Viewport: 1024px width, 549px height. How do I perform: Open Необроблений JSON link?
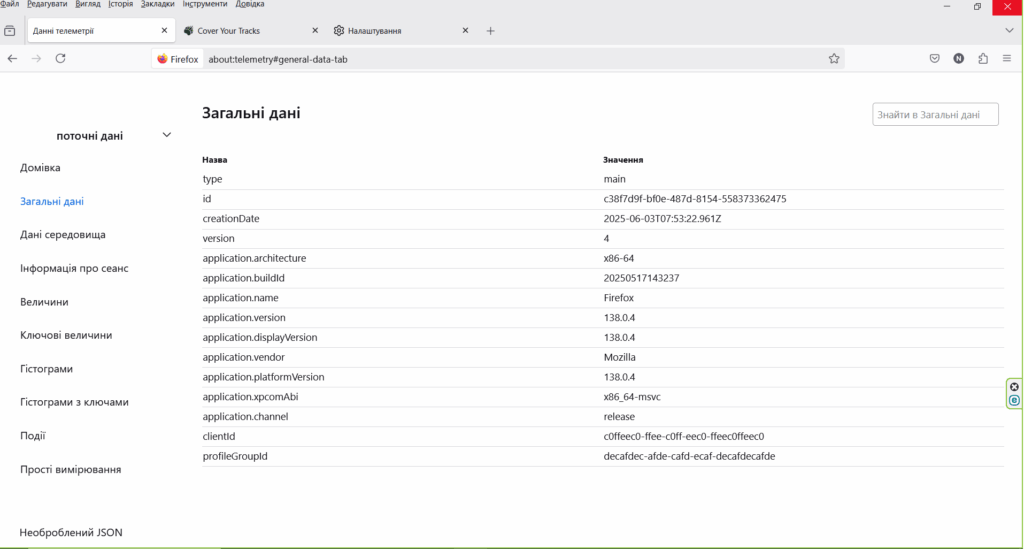[x=71, y=533]
